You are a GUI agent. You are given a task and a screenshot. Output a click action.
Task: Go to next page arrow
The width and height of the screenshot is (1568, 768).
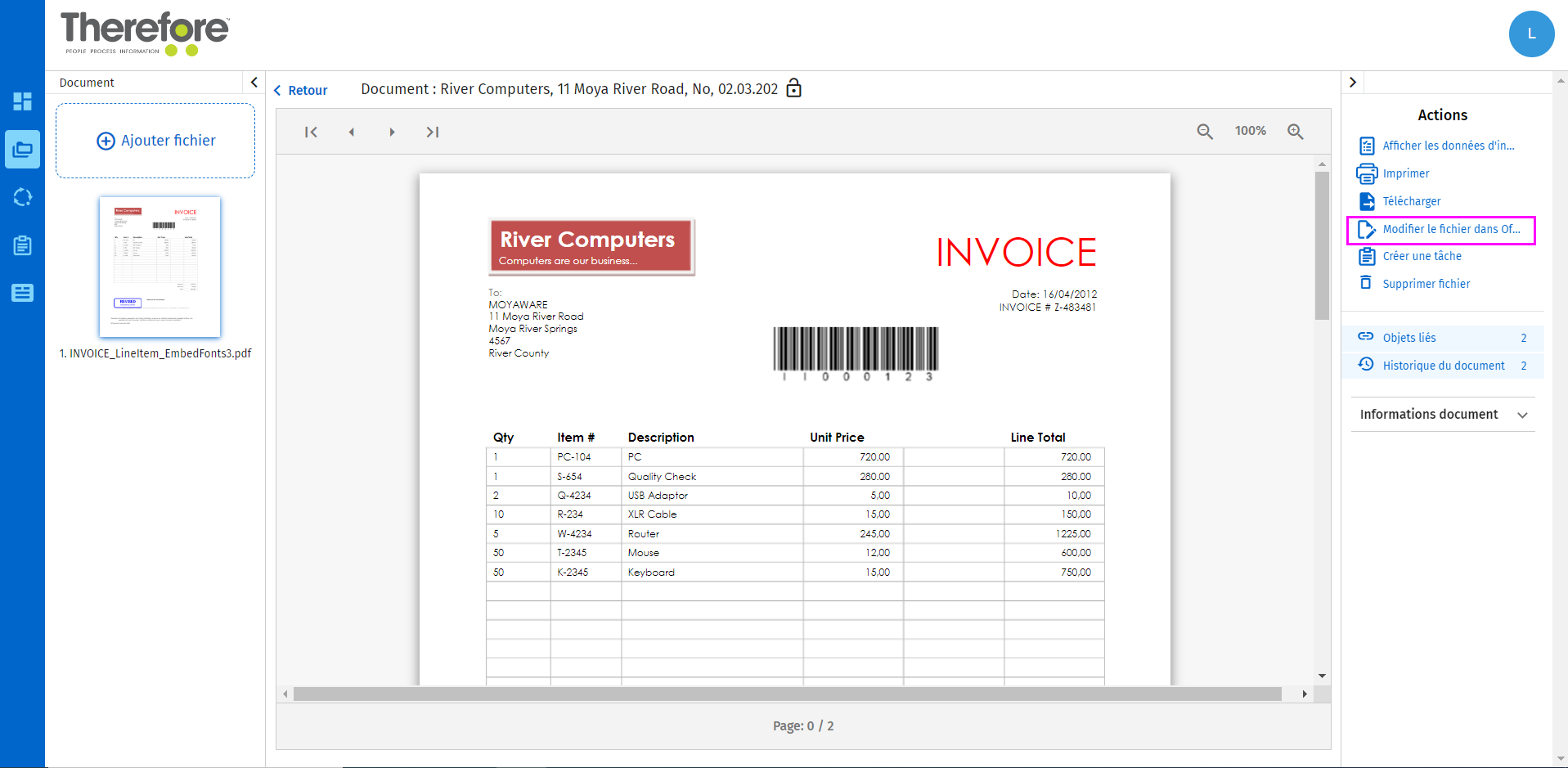[x=392, y=132]
